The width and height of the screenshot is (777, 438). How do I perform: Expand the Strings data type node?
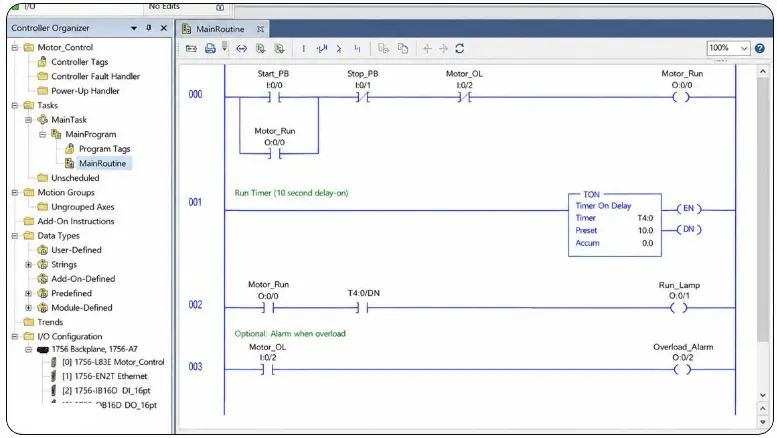(29, 265)
